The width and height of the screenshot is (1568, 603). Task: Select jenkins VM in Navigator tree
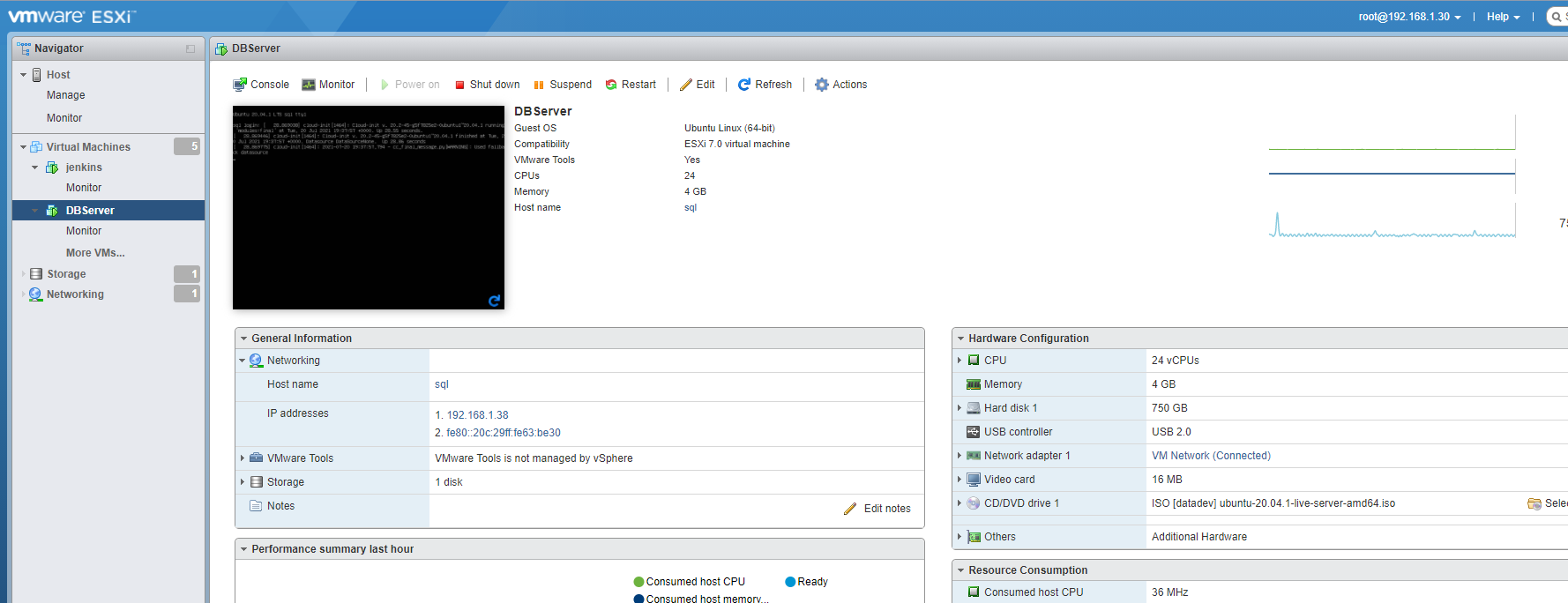tap(84, 167)
